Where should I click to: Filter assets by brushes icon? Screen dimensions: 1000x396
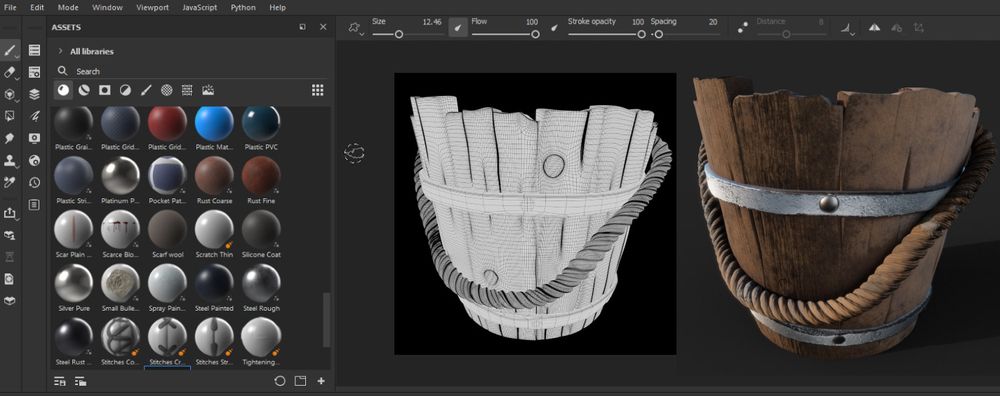[x=146, y=90]
